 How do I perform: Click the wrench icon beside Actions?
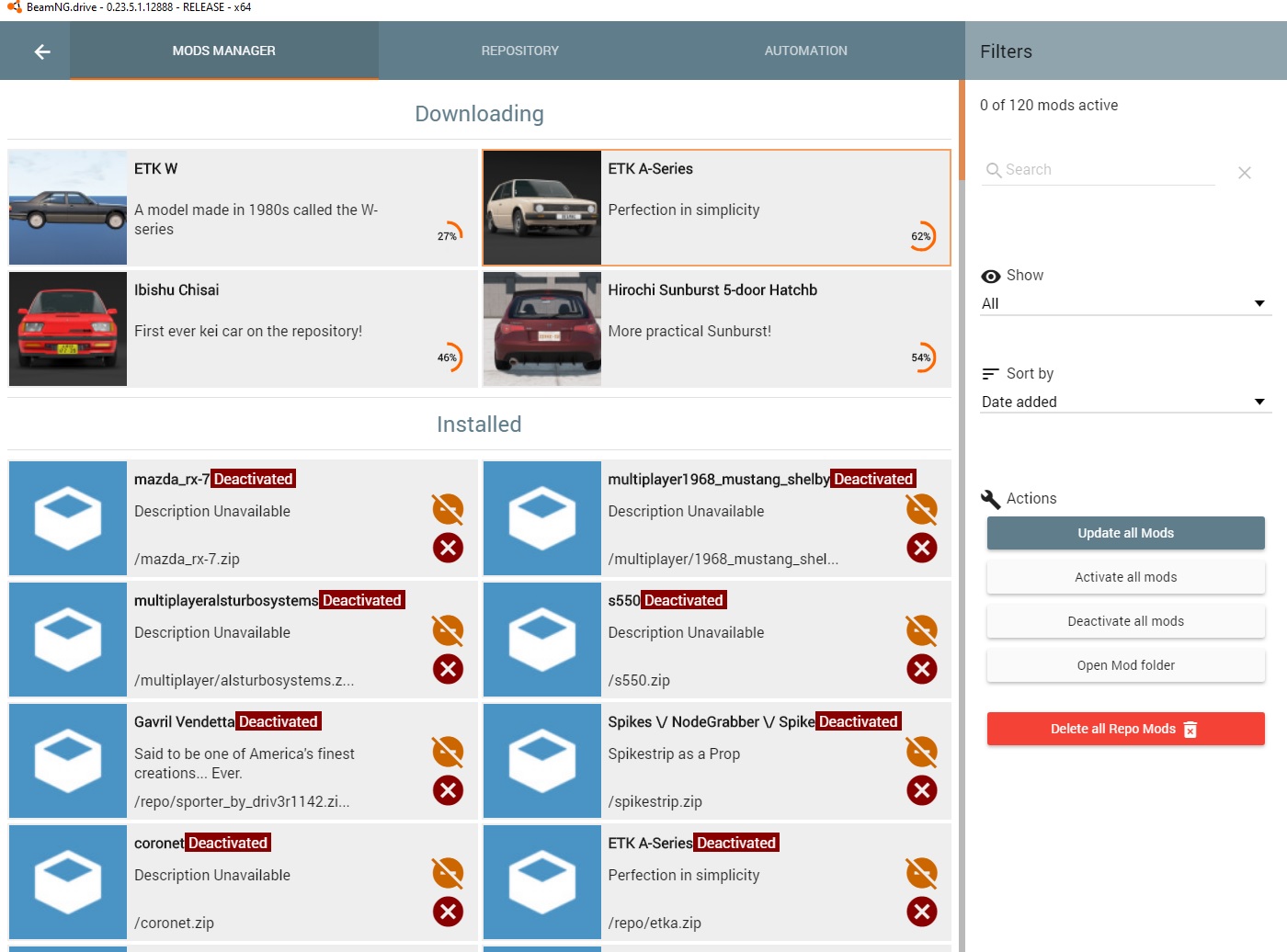click(991, 499)
